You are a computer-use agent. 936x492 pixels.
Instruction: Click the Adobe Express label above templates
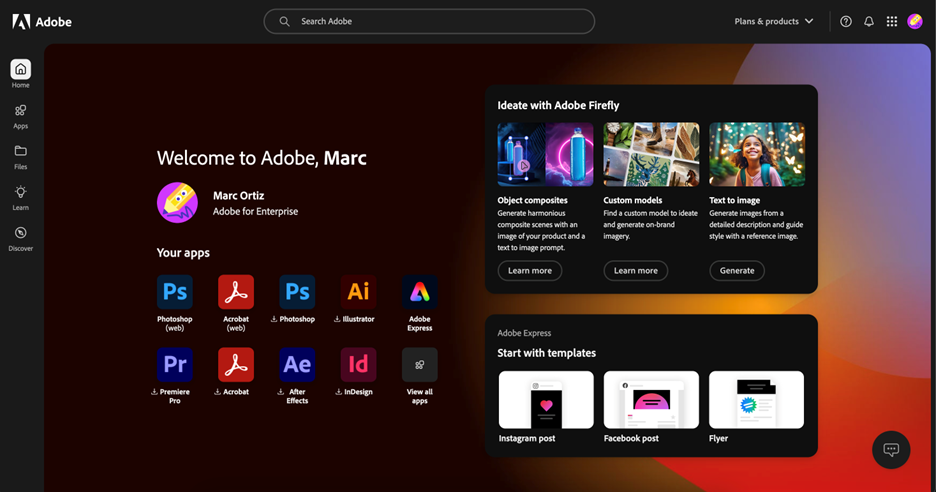[x=524, y=333]
